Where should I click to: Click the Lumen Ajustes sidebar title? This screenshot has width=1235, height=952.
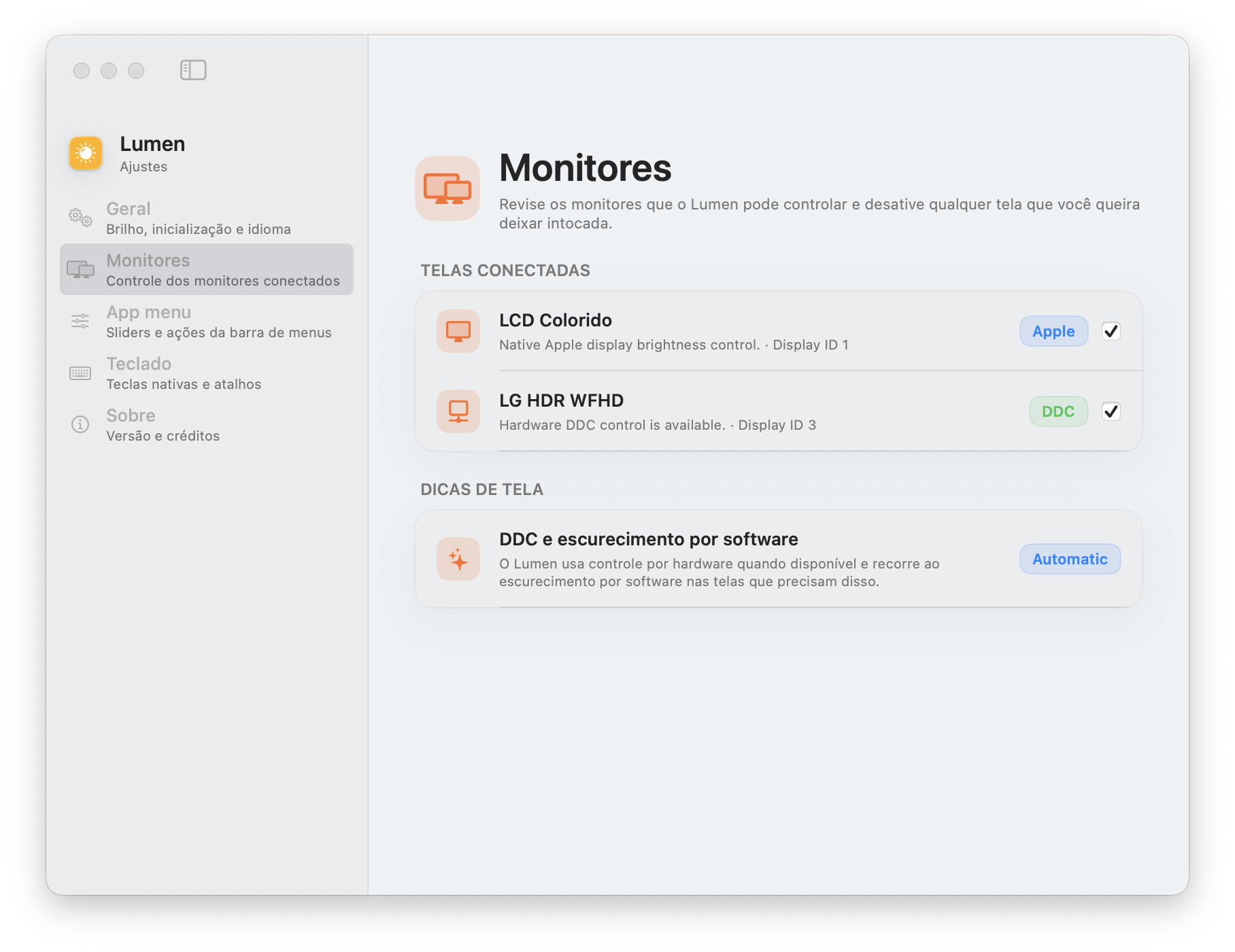pyautogui.click(x=152, y=154)
